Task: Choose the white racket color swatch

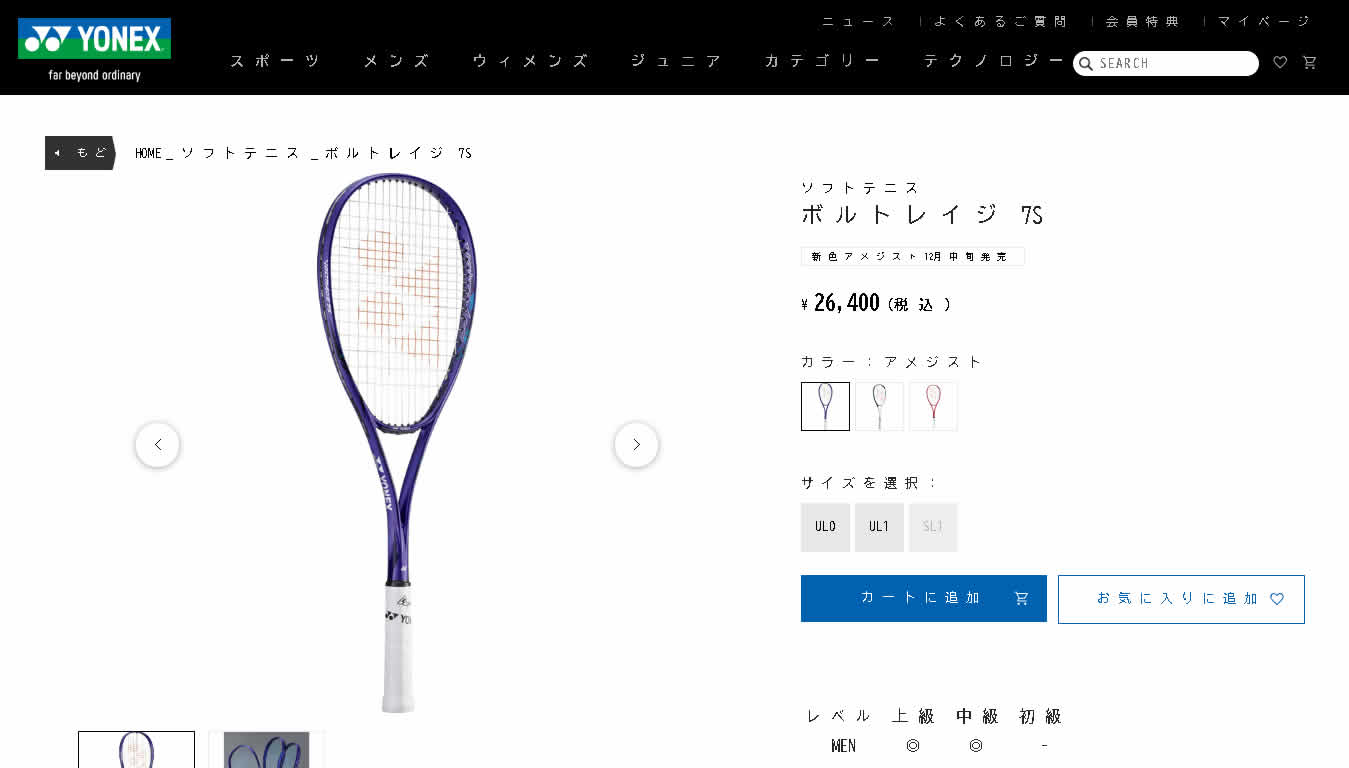Action: (879, 406)
